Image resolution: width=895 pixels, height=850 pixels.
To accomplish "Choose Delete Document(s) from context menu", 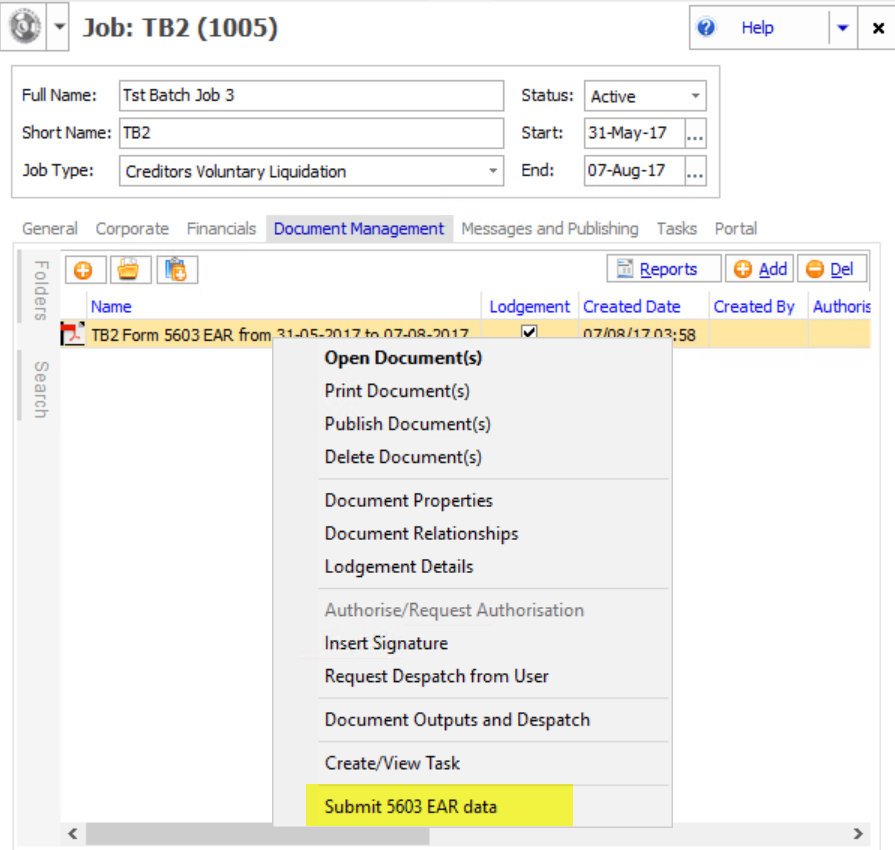I will click(x=403, y=457).
